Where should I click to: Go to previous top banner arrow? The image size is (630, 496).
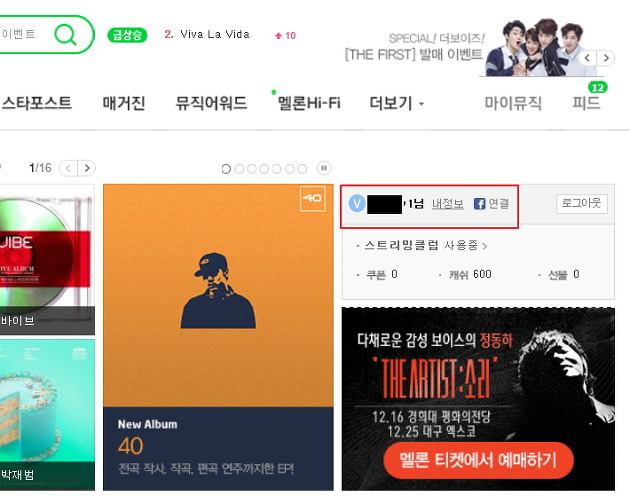587,58
